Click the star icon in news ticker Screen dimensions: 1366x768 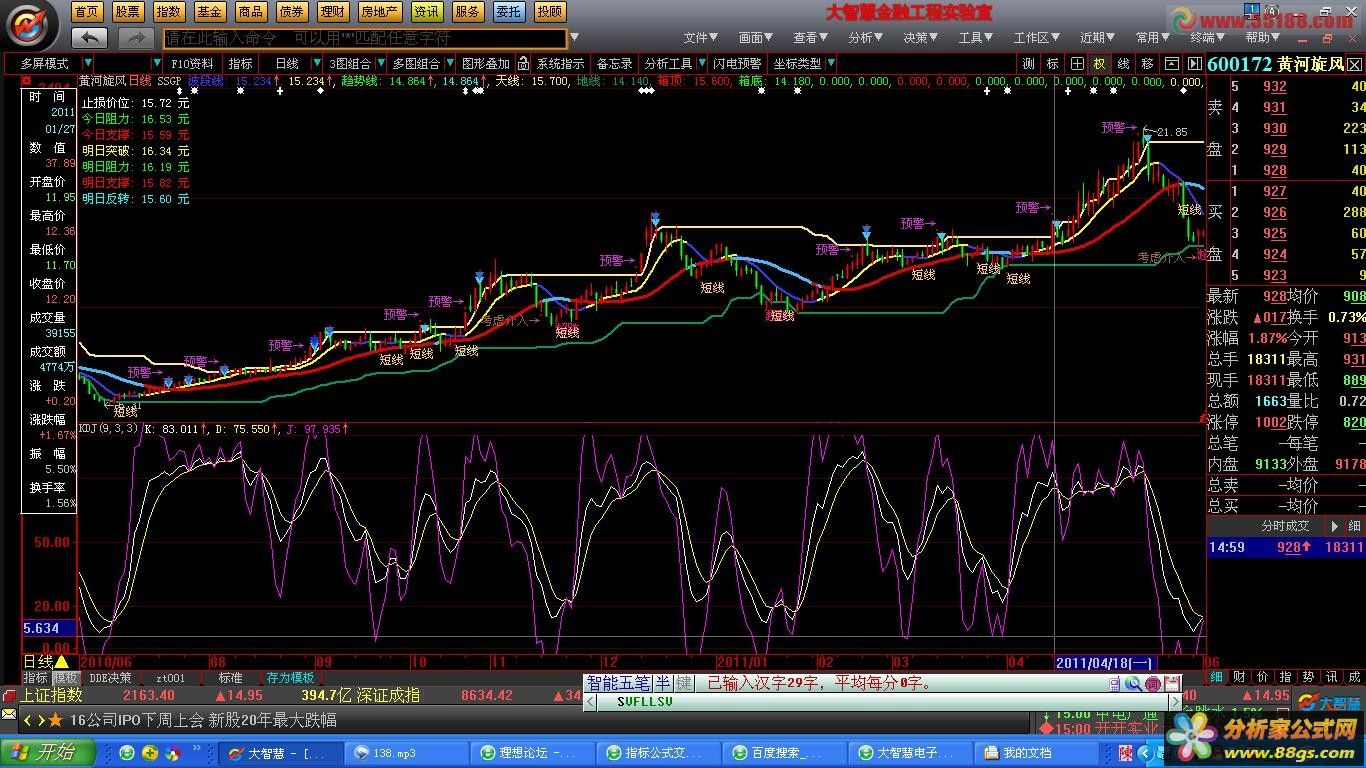[x=55, y=720]
